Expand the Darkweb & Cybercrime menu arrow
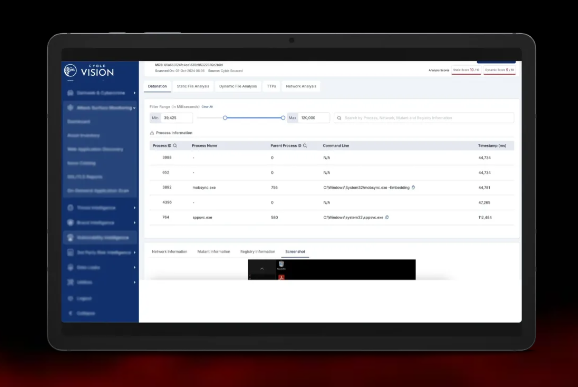Viewport: 578px width, 387px height. 135,93
